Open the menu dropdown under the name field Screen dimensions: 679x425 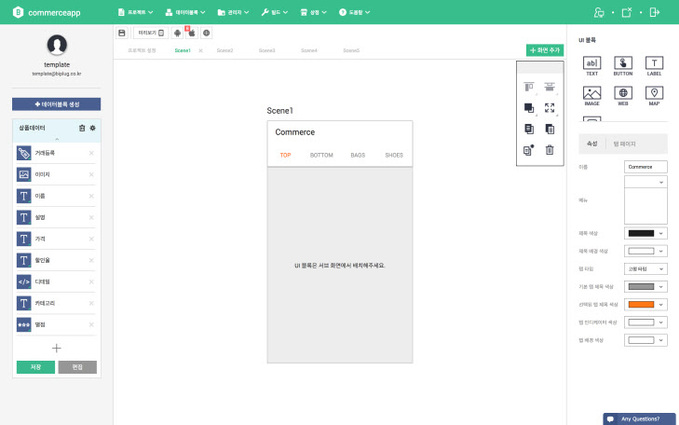click(x=646, y=182)
